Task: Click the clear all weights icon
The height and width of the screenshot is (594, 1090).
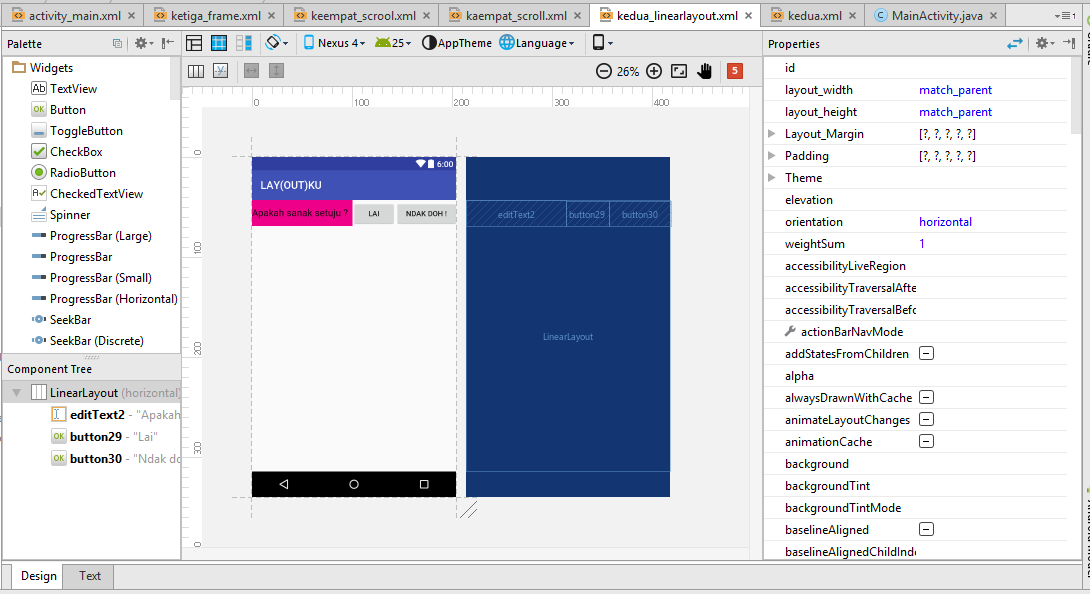Action: 221,71
